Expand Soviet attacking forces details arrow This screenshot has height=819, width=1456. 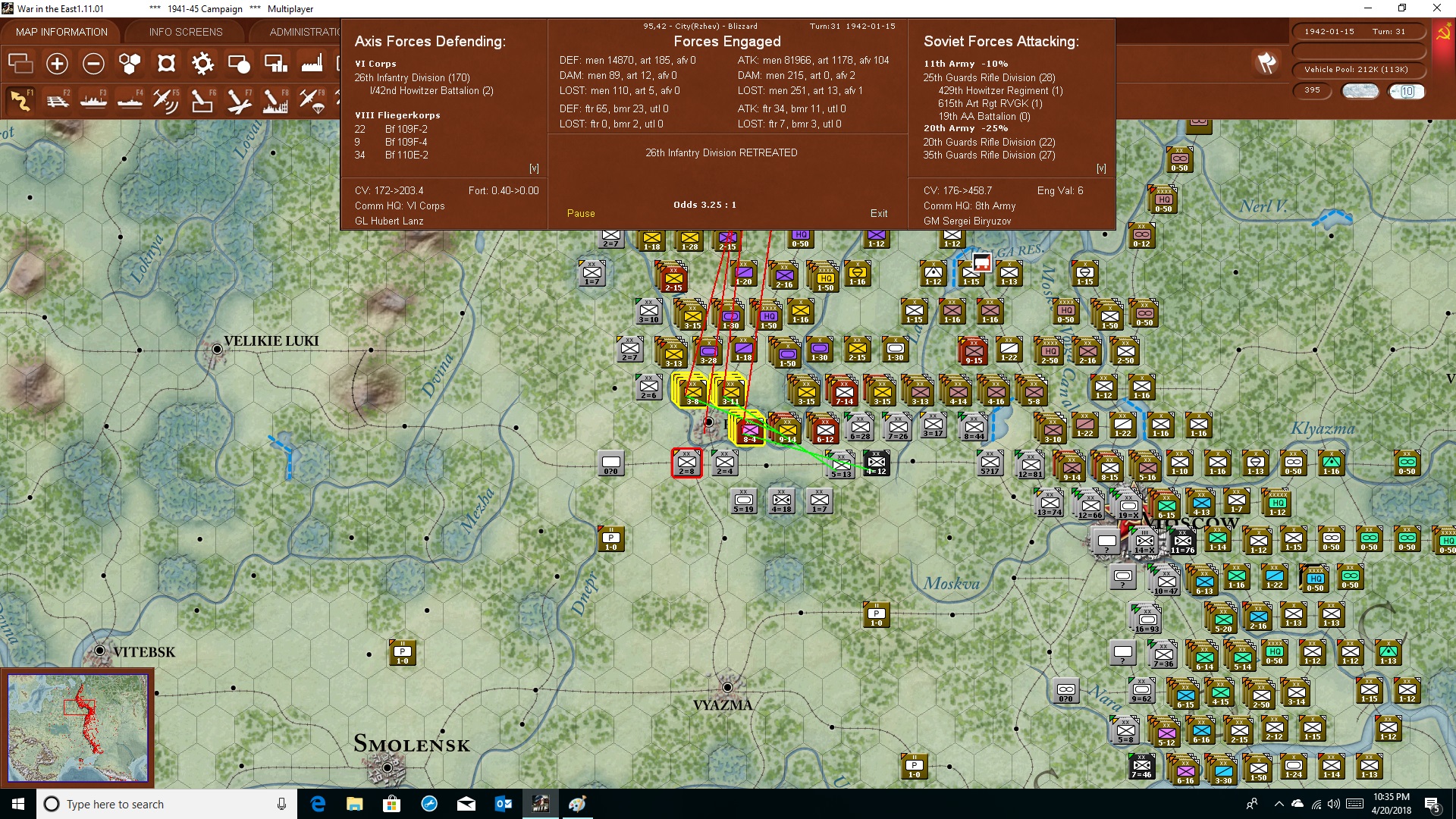point(1101,168)
